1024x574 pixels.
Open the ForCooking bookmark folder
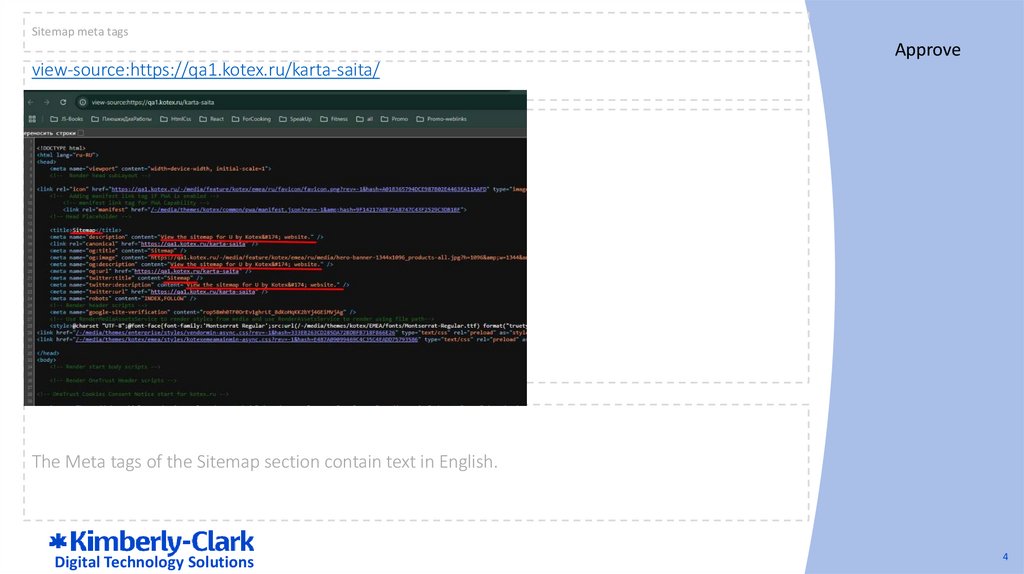click(251, 119)
